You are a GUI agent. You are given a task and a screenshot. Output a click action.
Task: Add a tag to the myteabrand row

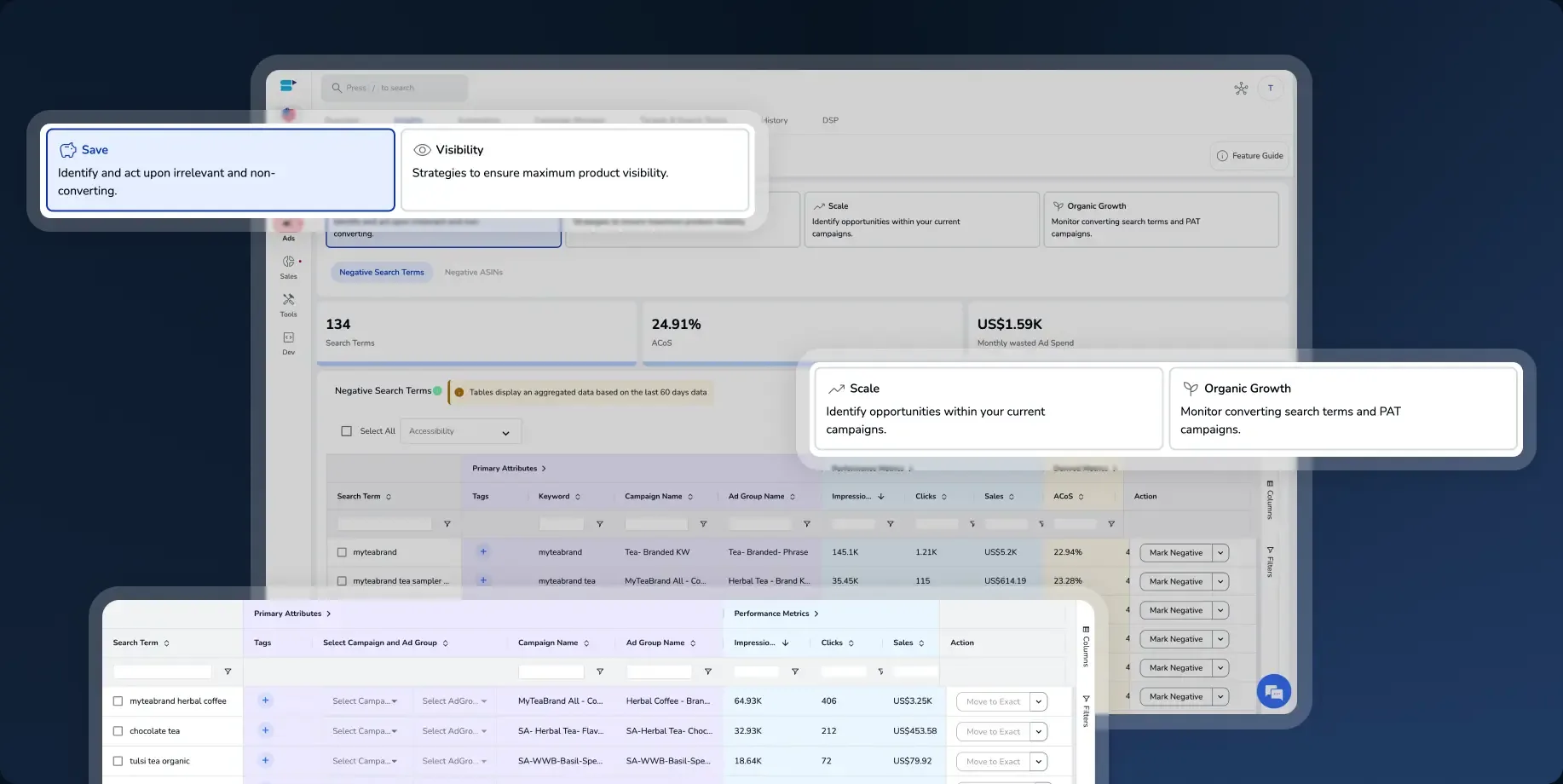pyautogui.click(x=483, y=551)
